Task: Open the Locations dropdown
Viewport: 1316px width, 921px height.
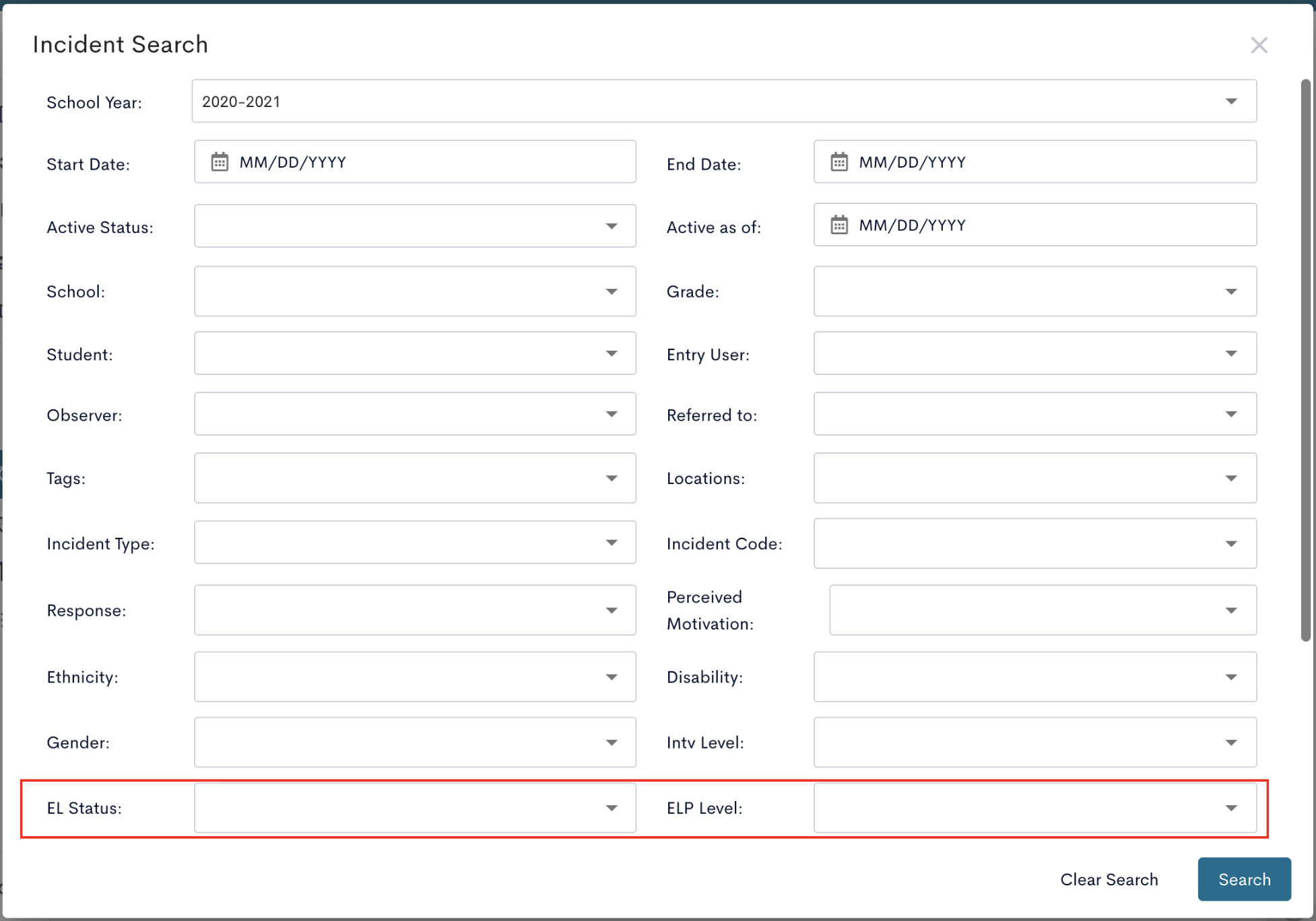Action: pyautogui.click(x=1035, y=478)
